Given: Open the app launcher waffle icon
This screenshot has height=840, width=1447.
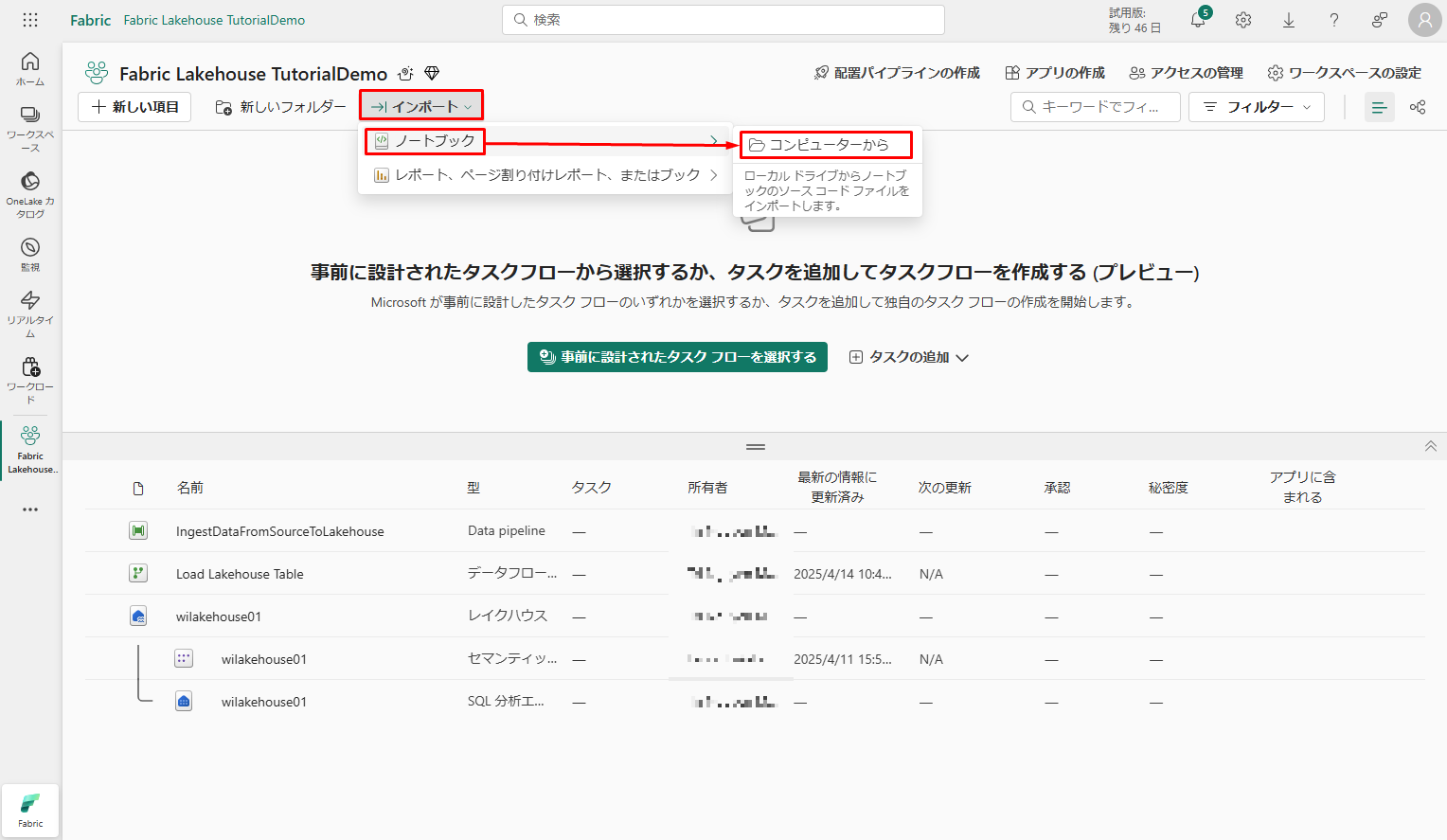Looking at the screenshot, I should [x=30, y=20].
